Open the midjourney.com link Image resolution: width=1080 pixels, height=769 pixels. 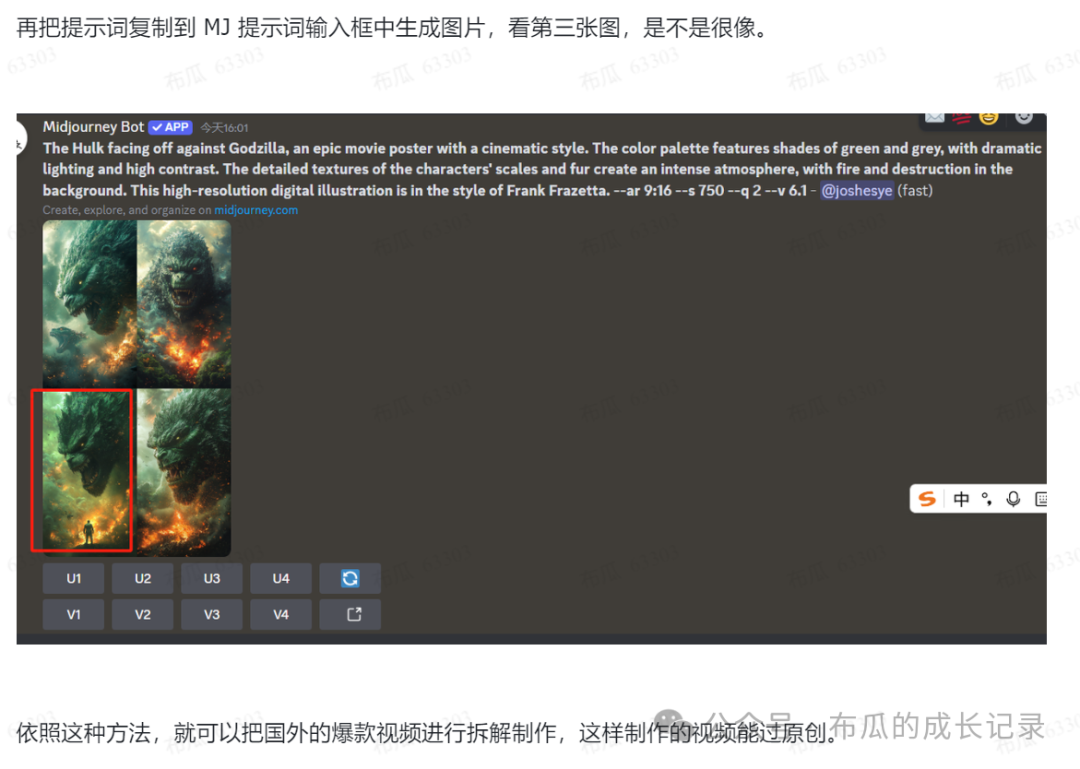(256, 210)
